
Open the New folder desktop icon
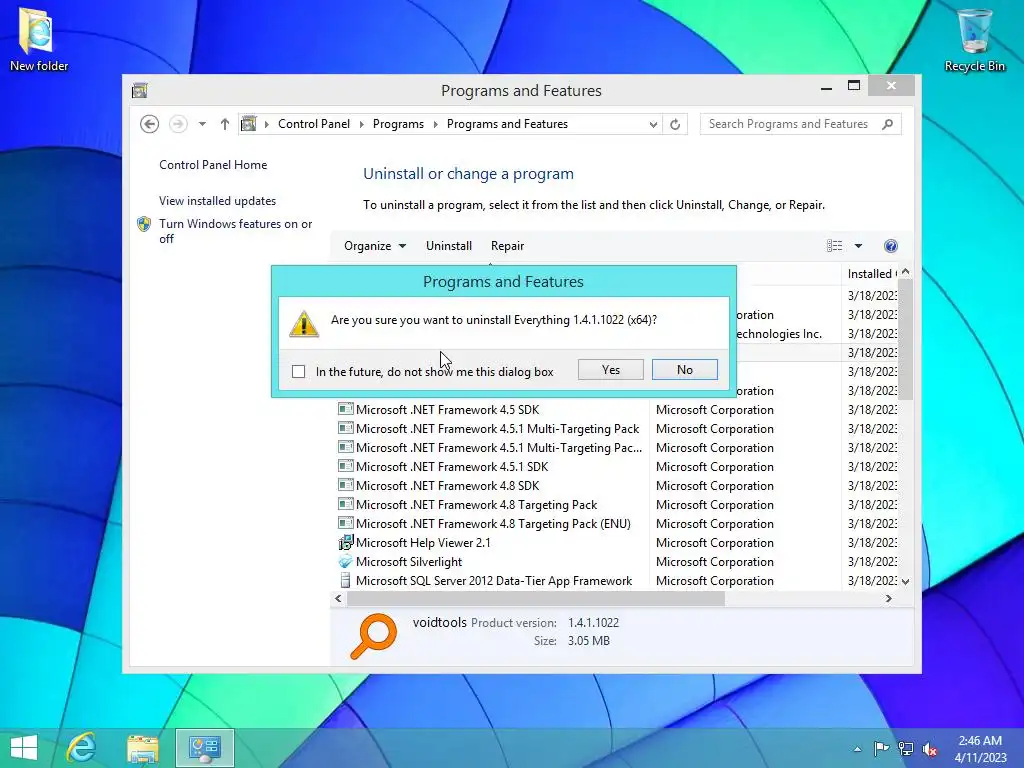tap(39, 40)
